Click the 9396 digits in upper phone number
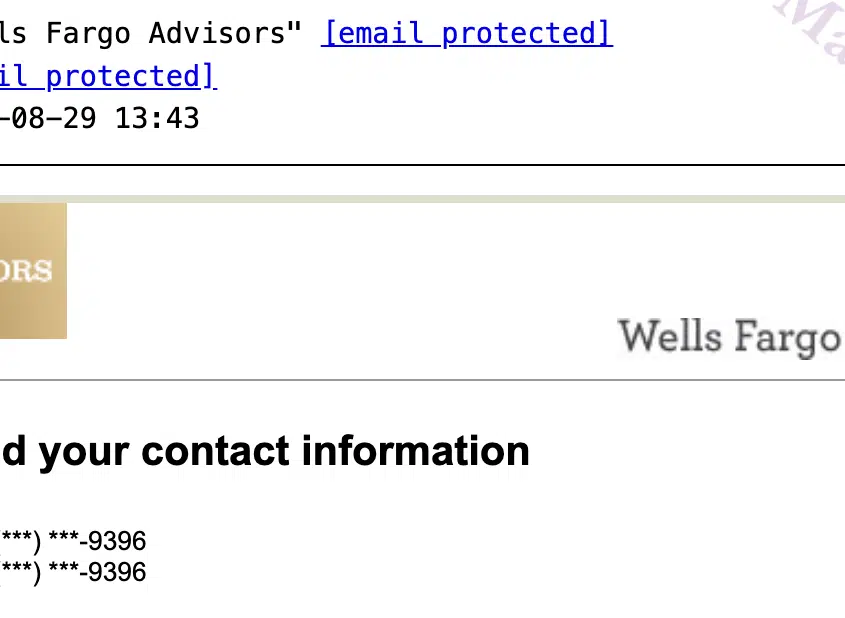This screenshot has width=845, height=618. coord(117,541)
